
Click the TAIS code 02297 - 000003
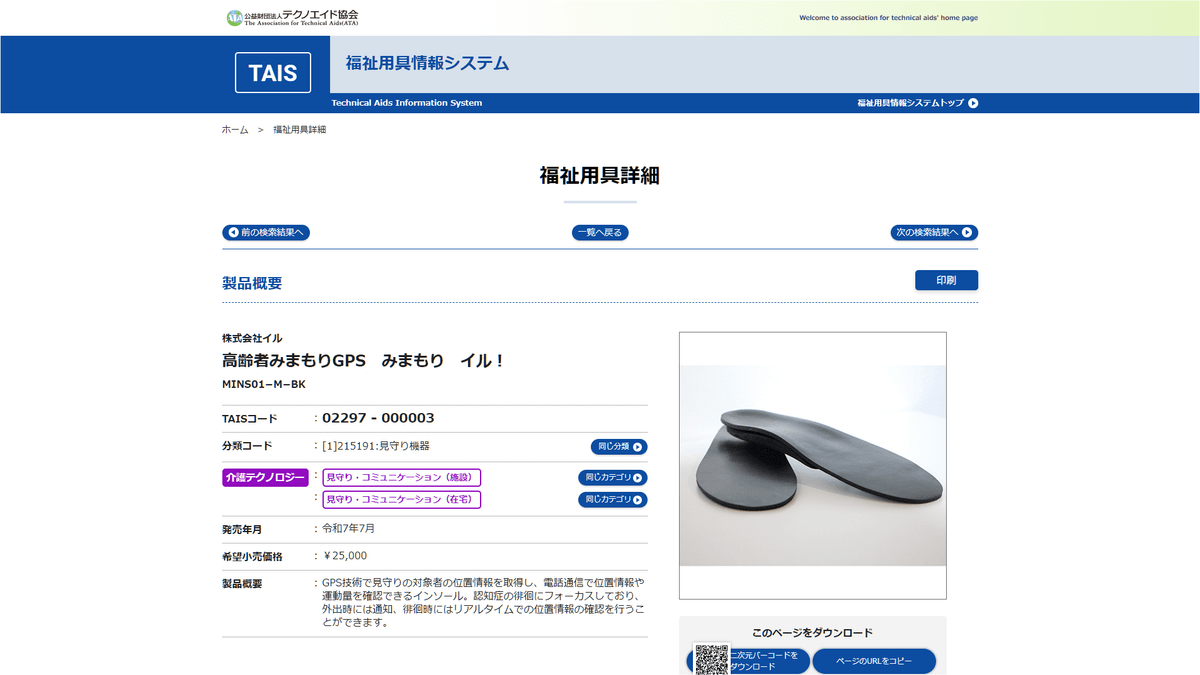click(x=378, y=418)
